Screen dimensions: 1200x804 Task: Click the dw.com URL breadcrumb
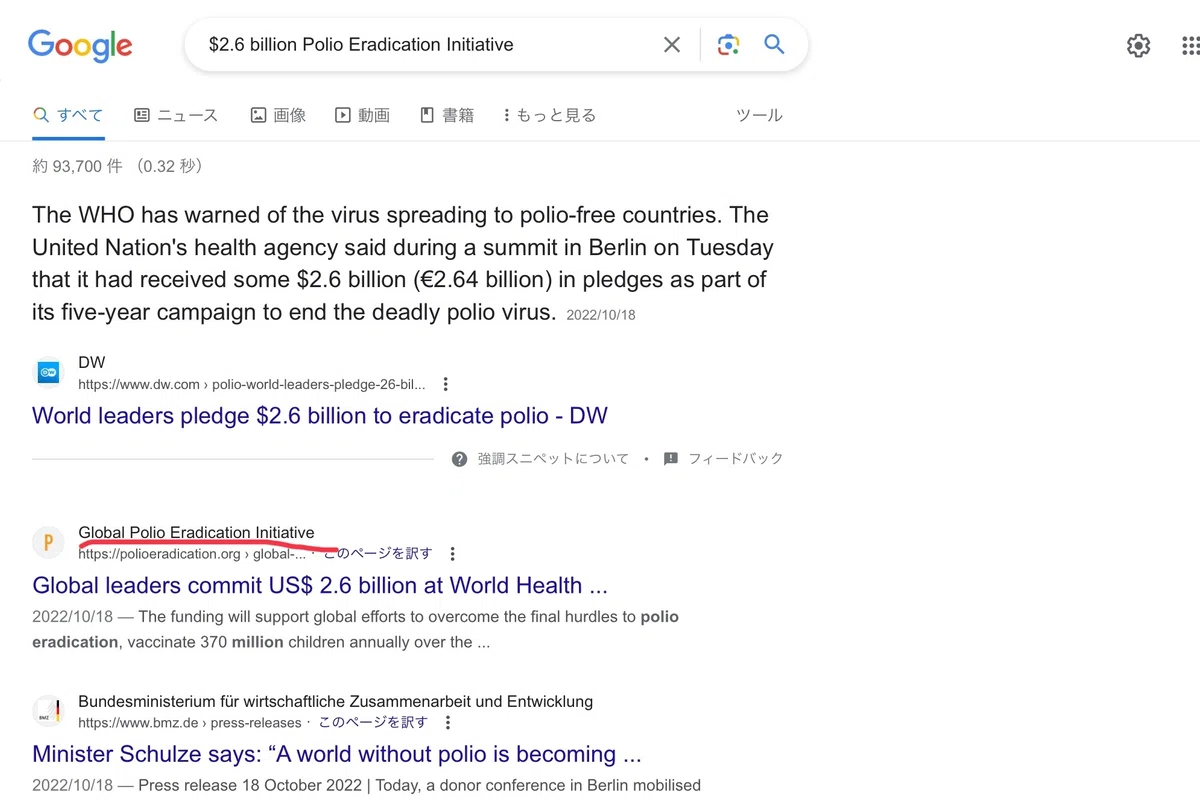(x=252, y=384)
